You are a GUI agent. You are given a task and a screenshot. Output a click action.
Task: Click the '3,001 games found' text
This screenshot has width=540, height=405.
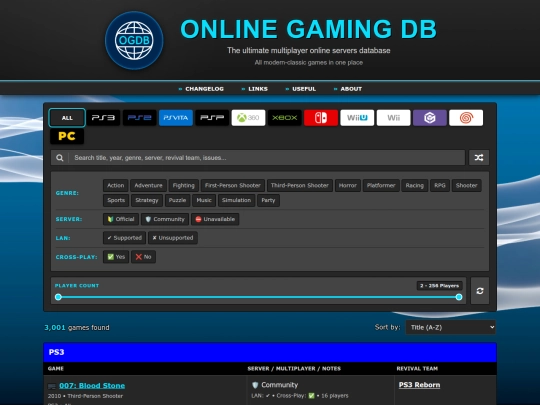pyautogui.click(x=77, y=327)
